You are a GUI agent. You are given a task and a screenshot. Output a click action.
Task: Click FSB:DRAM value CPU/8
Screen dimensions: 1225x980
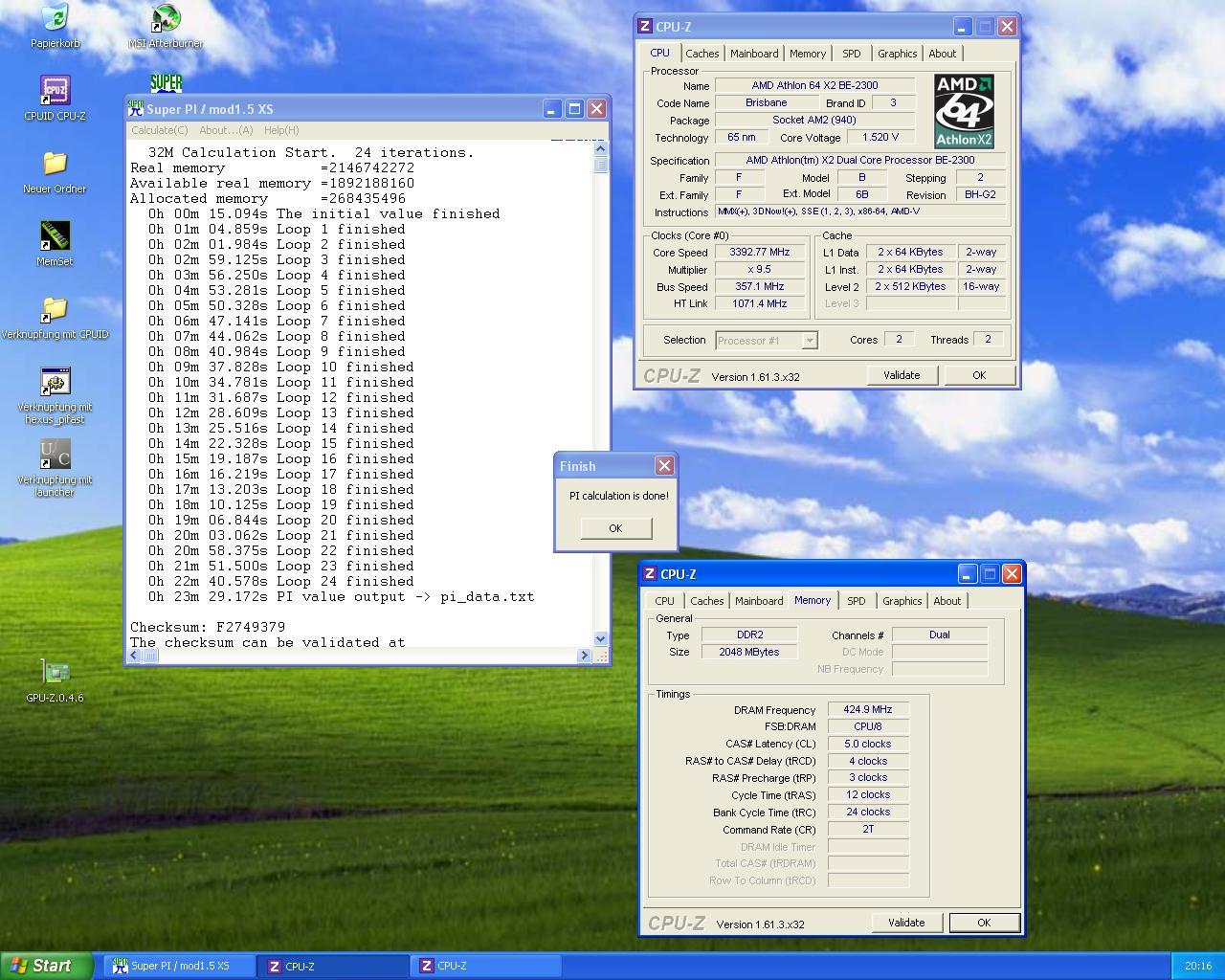pos(868,727)
